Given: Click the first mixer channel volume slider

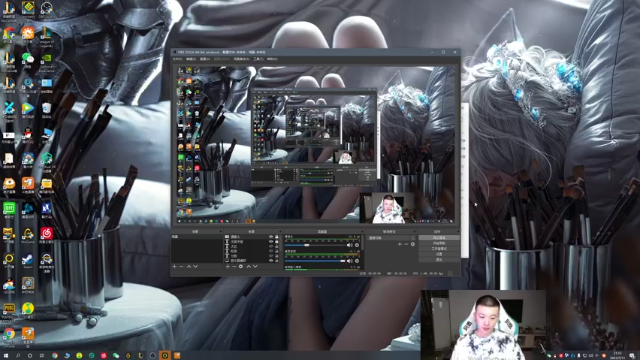Looking at the screenshot, I should tap(315, 245).
